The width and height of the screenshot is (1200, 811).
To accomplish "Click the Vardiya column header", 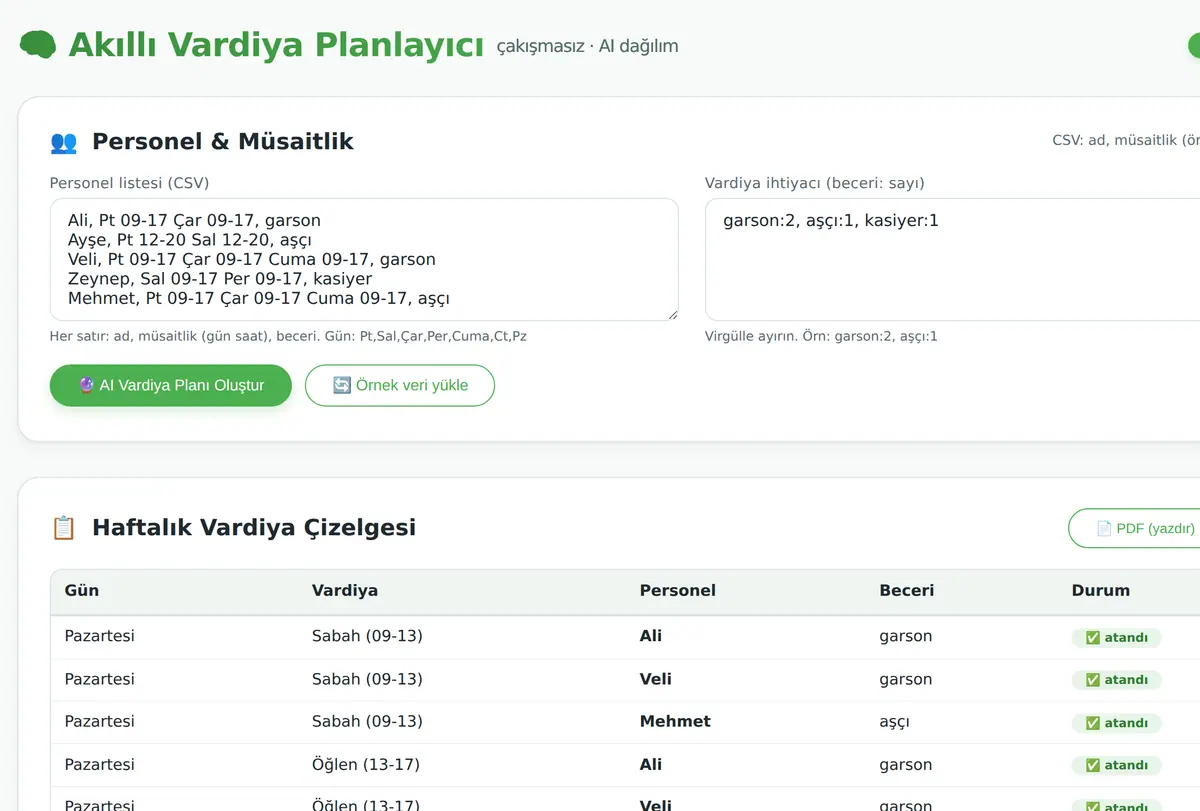I will [x=345, y=590].
